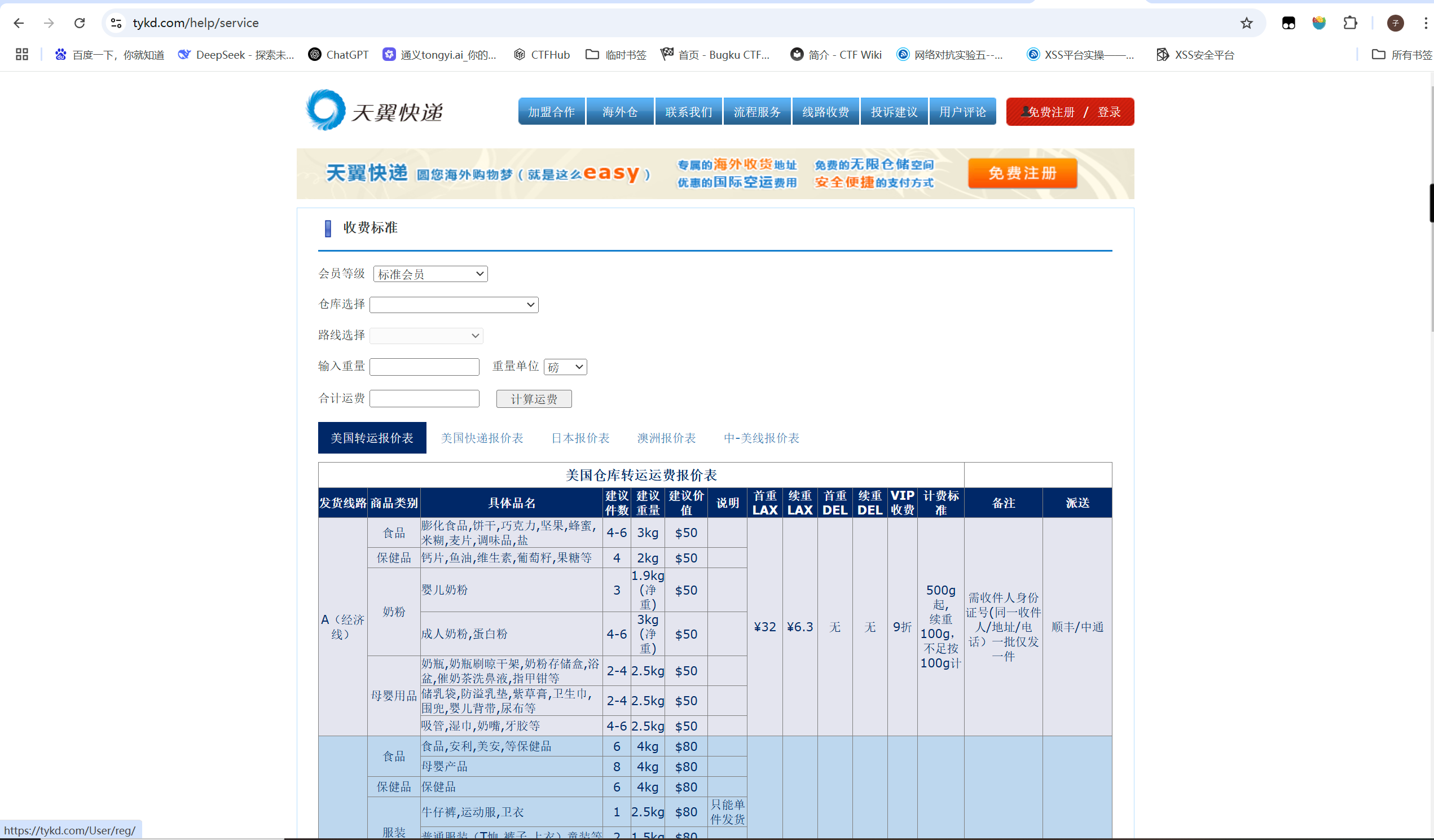Open the 仓库选择 dropdown
The height and width of the screenshot is (840, 1434).
coord(454,305)
